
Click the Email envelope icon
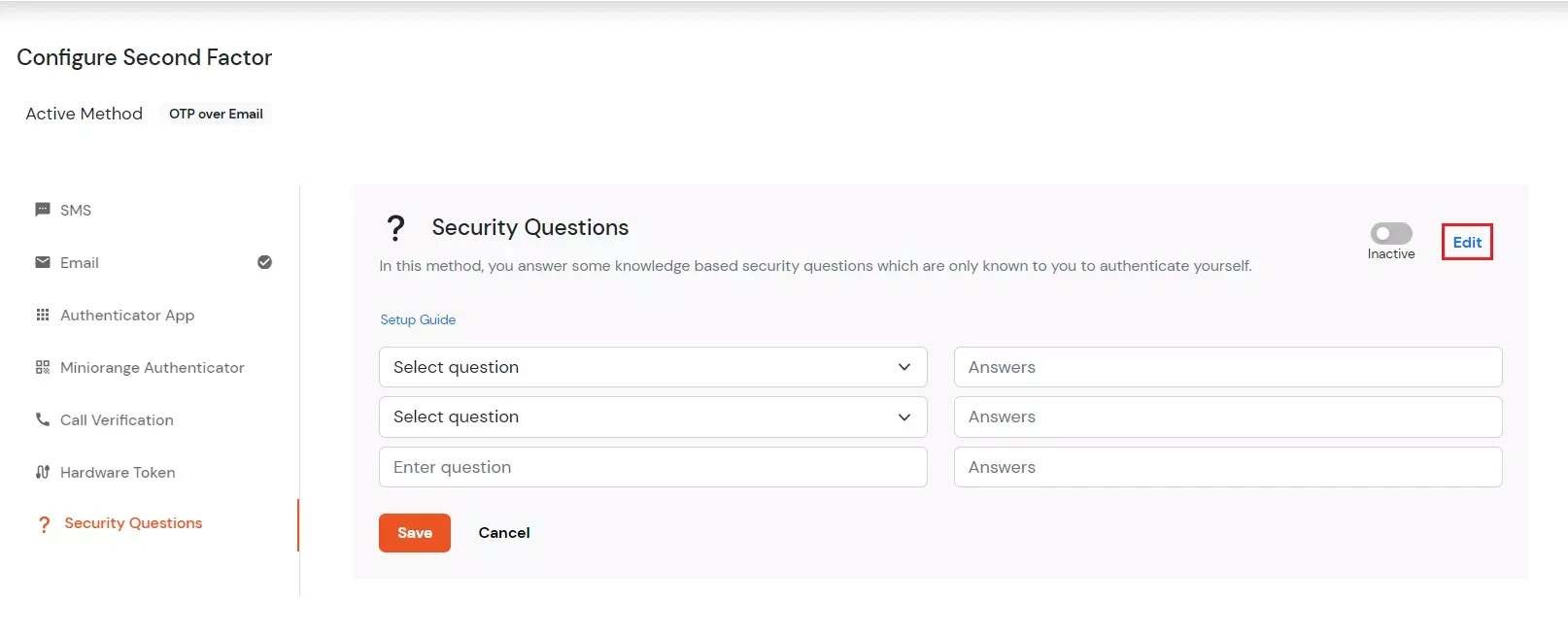click(43, 262)
